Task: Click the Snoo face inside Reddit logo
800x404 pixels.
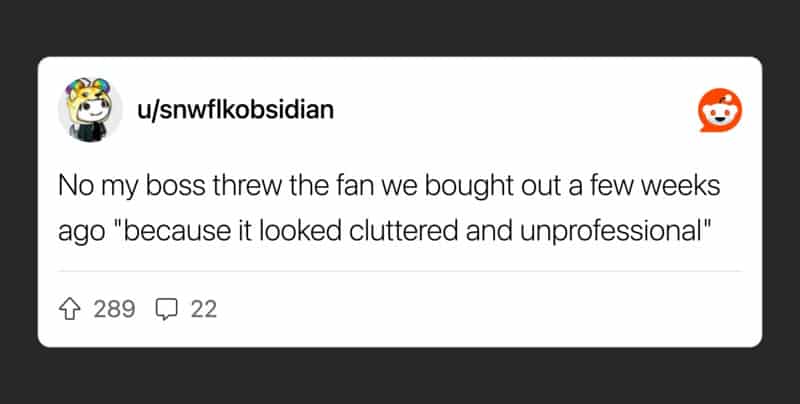Action: pos(720,114)
